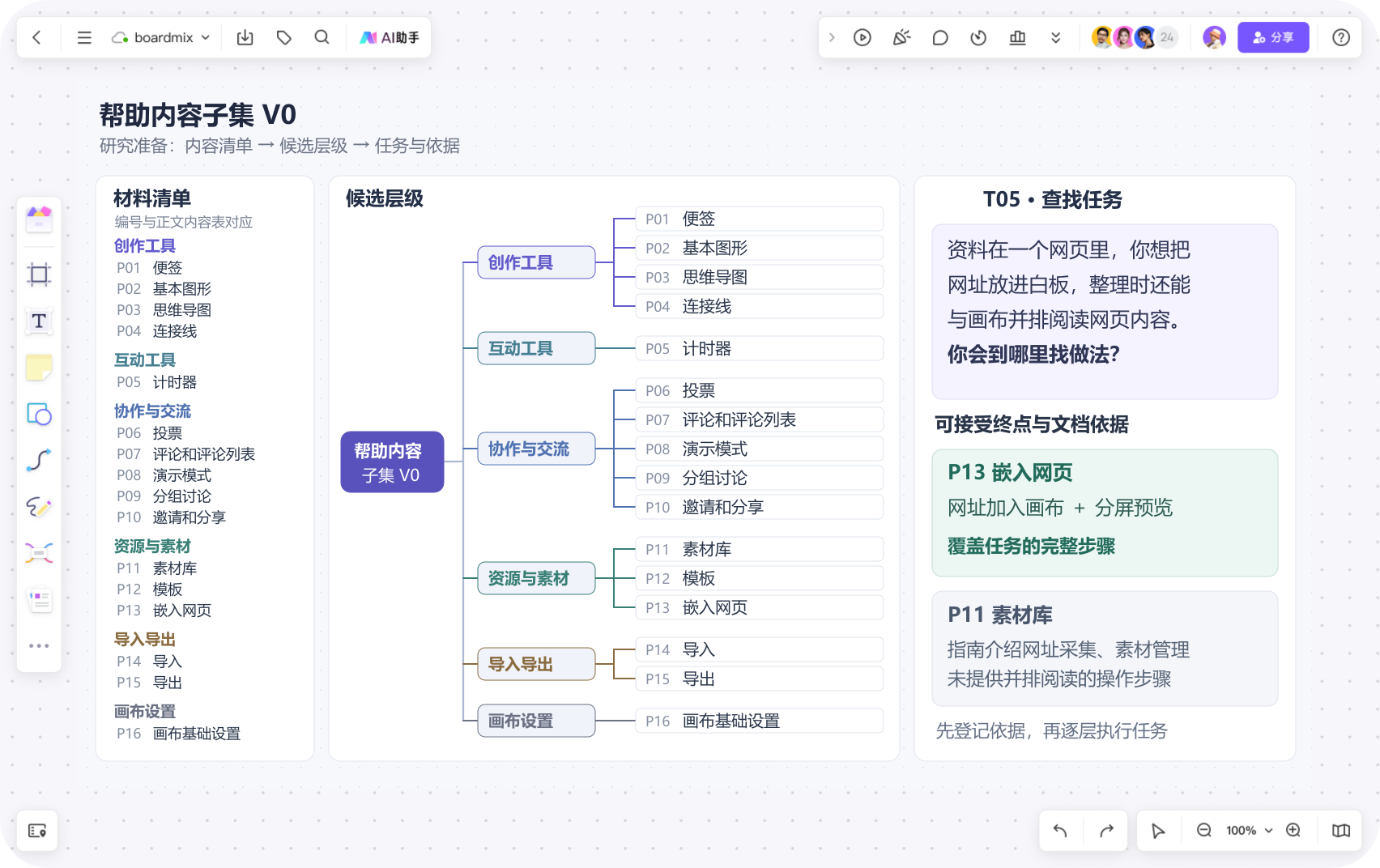Click the P13 嵌入网页 green evidence card
Screen dimensions: 1380x868
(1105, 513)
